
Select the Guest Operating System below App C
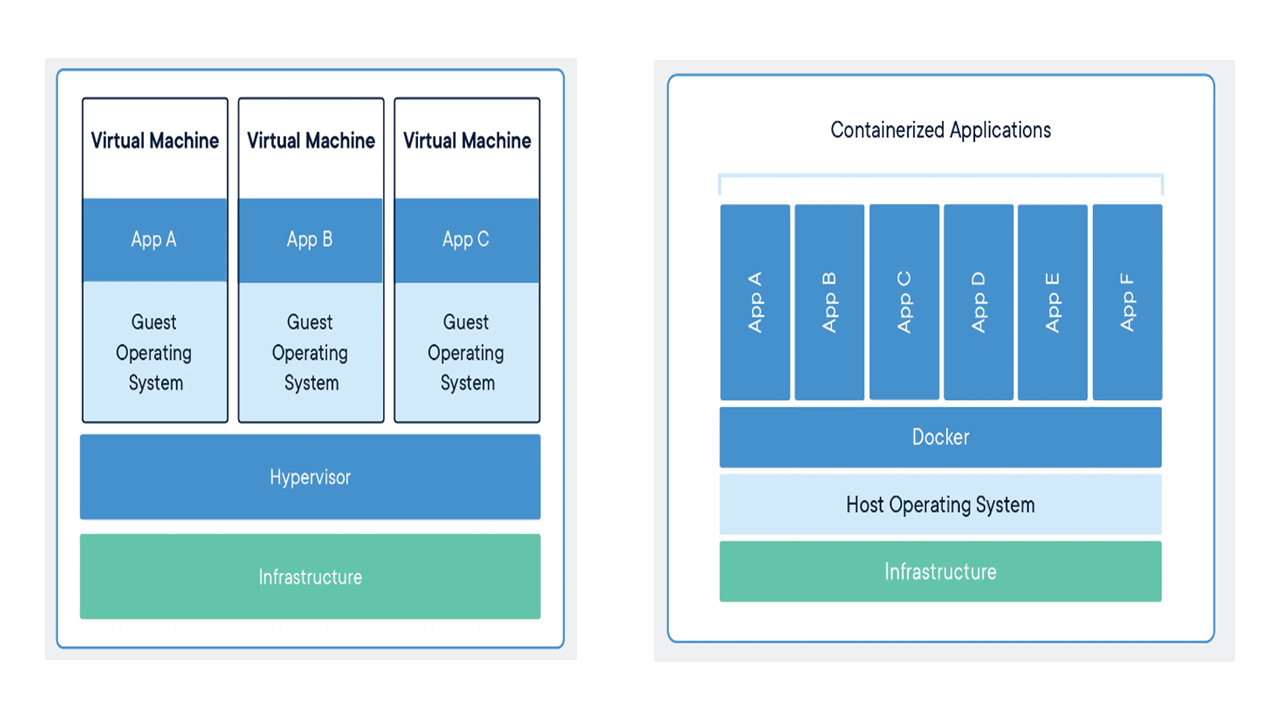[467, 352]
